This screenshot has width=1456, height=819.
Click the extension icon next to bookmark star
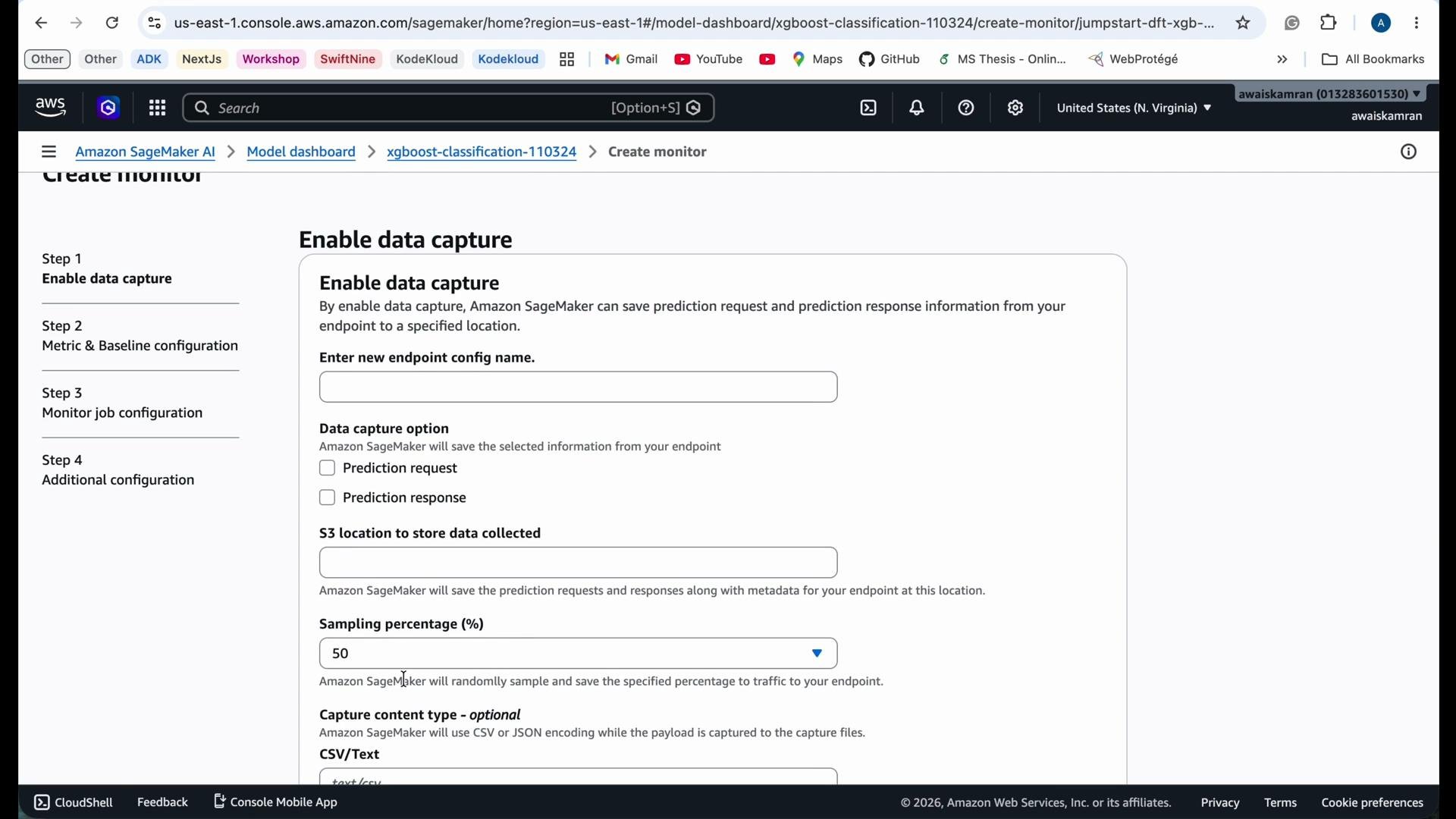[1293, 24]
